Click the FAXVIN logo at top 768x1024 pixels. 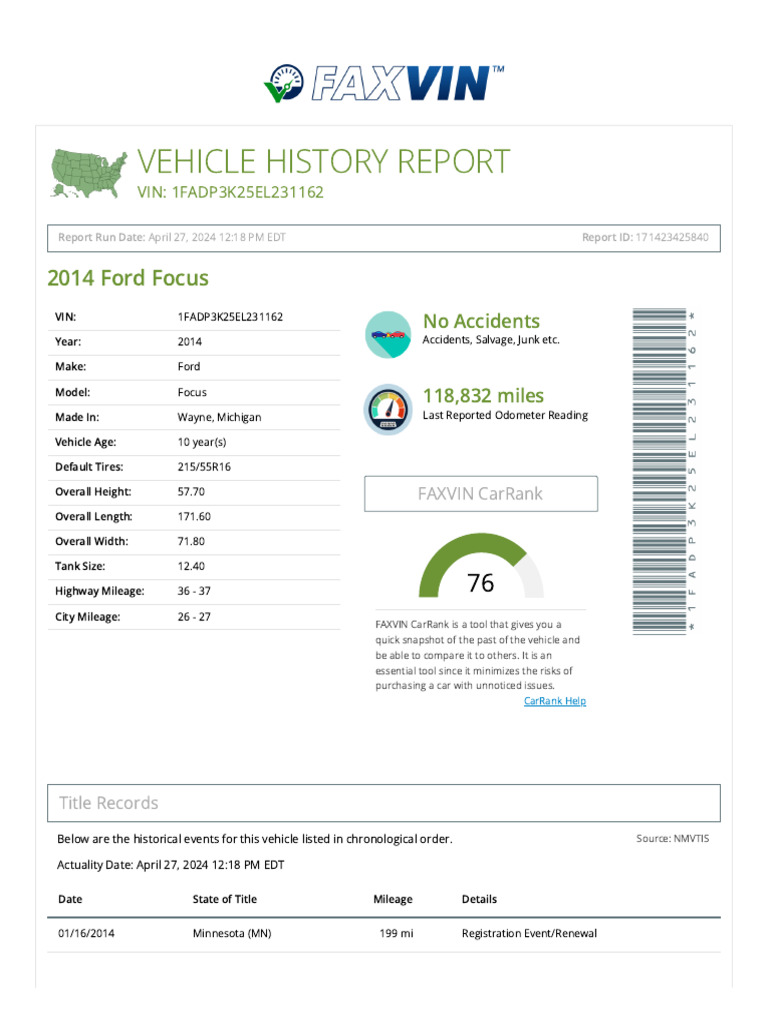(x=384, y=83)
